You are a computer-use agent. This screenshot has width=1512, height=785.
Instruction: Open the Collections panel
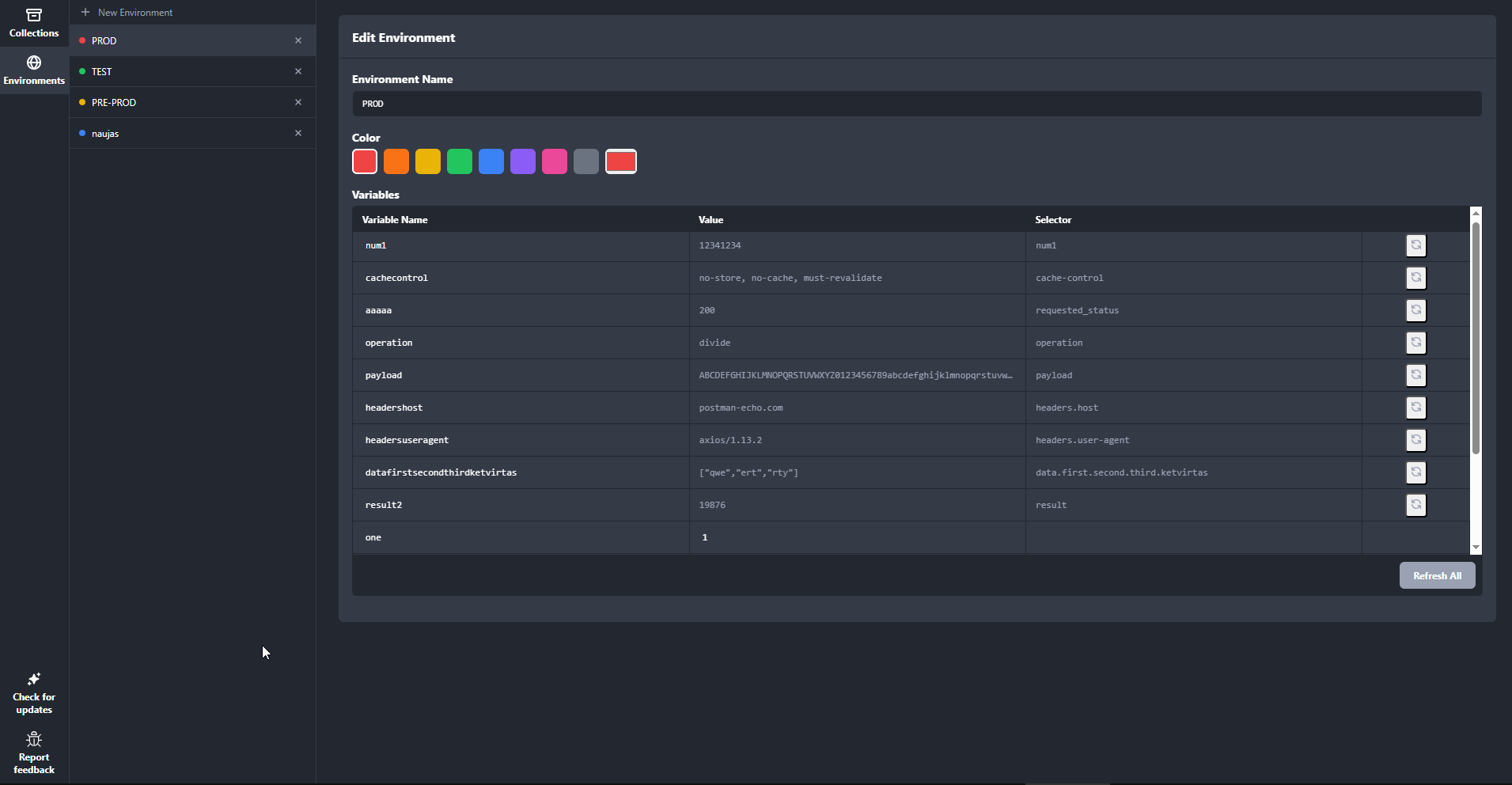tap(33, 21)
